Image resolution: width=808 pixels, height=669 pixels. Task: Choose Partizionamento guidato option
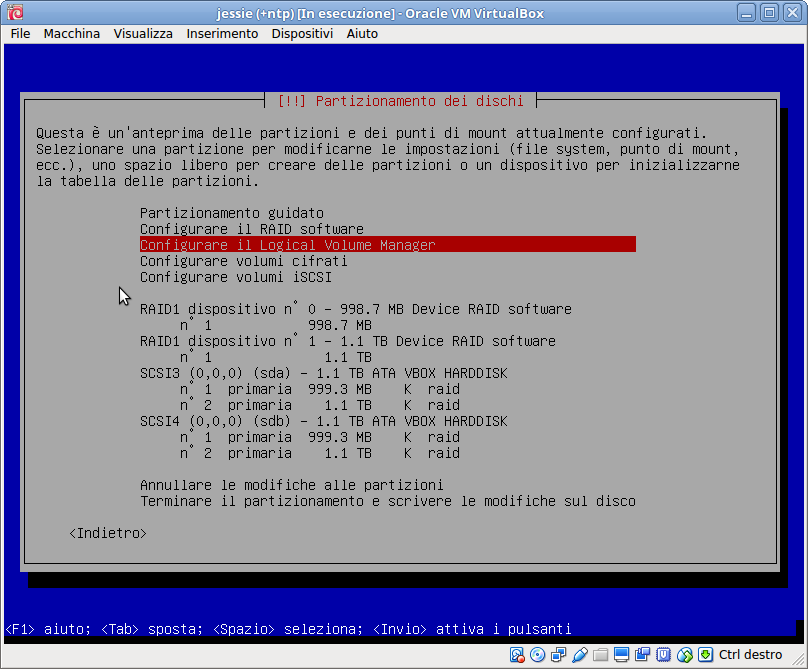[232, 213]
